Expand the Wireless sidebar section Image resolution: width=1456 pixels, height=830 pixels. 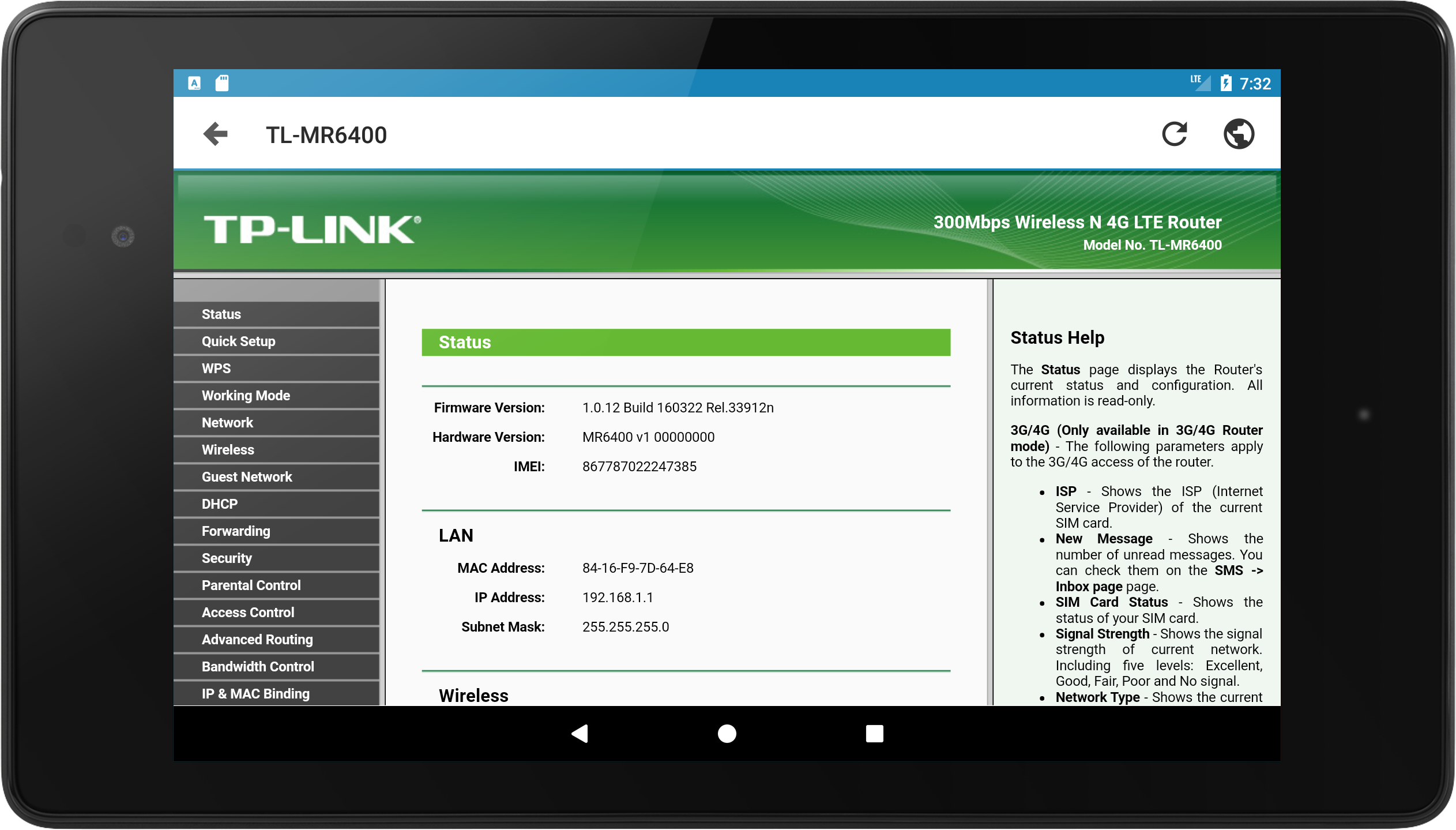[x=228, y=450]
